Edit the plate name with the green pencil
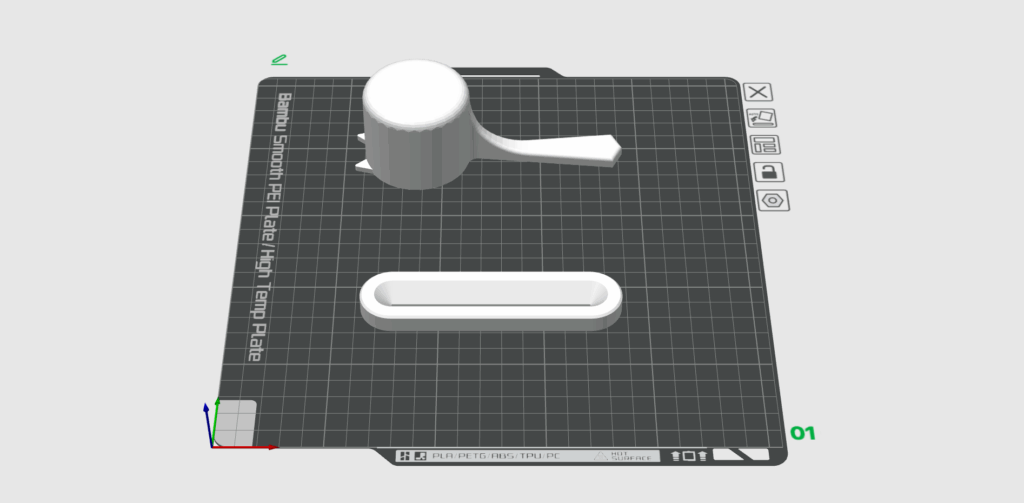 pos(279,60)
